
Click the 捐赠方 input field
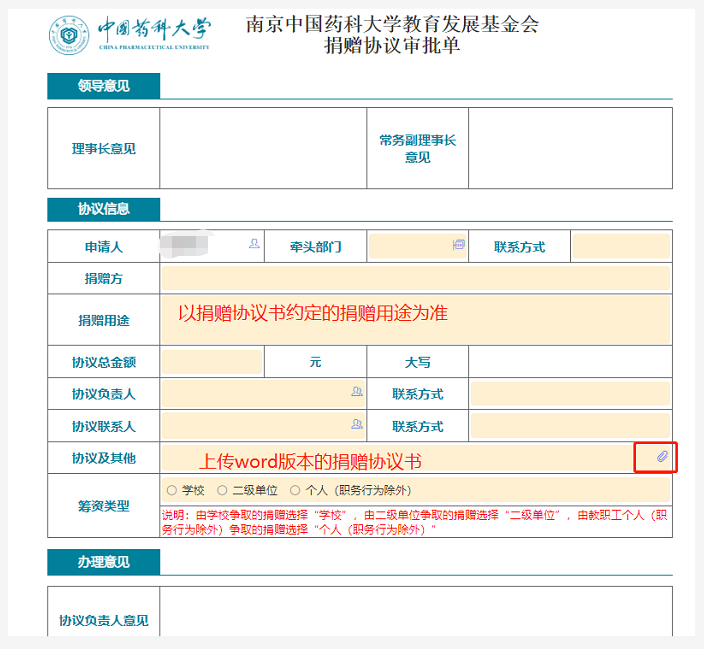pos(414,278)
